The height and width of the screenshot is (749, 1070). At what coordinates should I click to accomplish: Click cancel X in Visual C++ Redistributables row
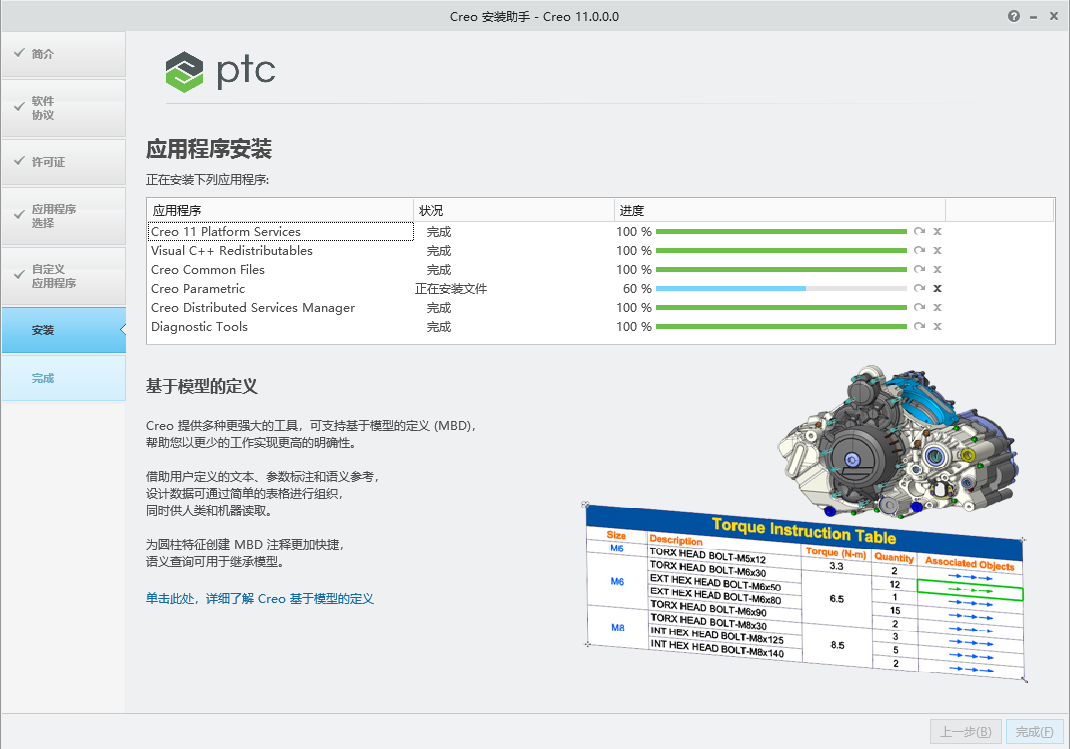(x=938, y=250)
